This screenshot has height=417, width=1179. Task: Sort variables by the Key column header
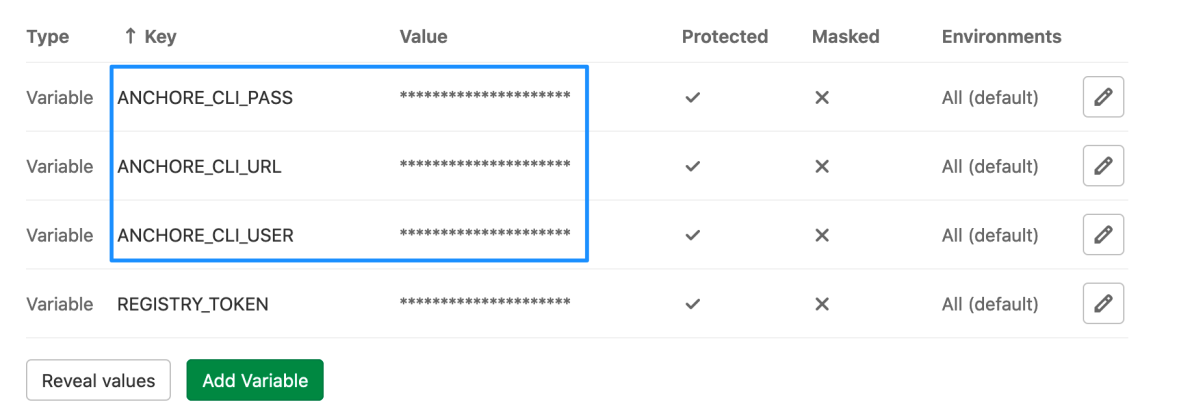[150, 37]
